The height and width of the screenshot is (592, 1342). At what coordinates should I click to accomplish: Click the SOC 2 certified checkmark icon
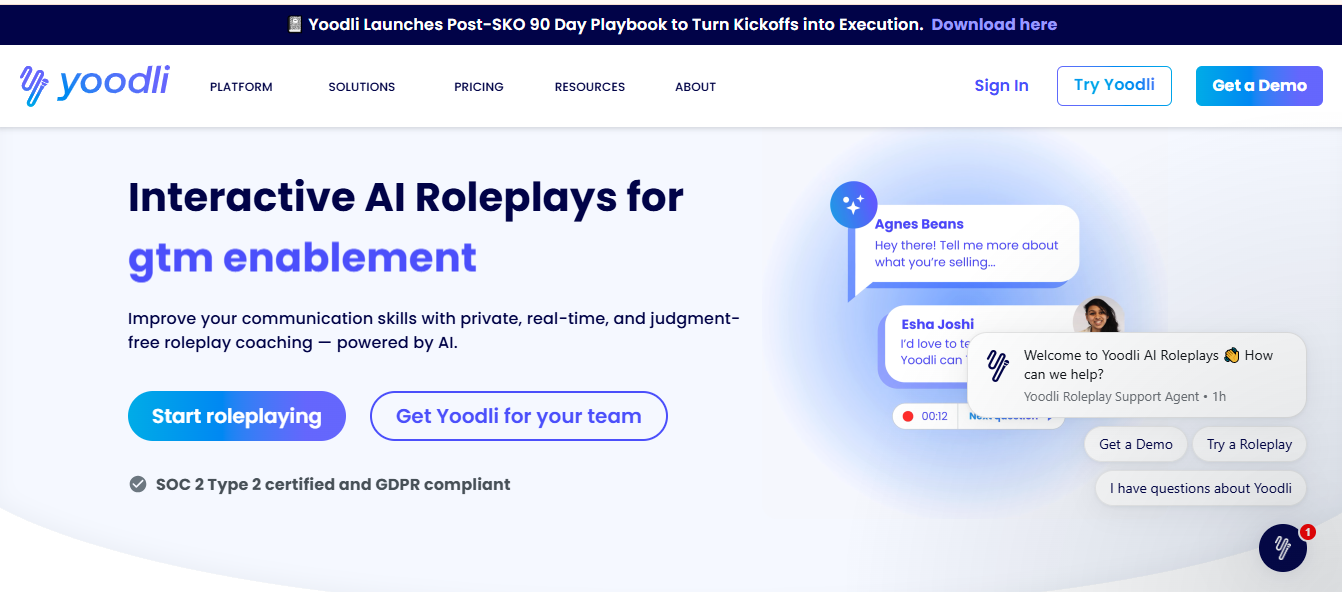pyautogui.click(x=138, y=484)
